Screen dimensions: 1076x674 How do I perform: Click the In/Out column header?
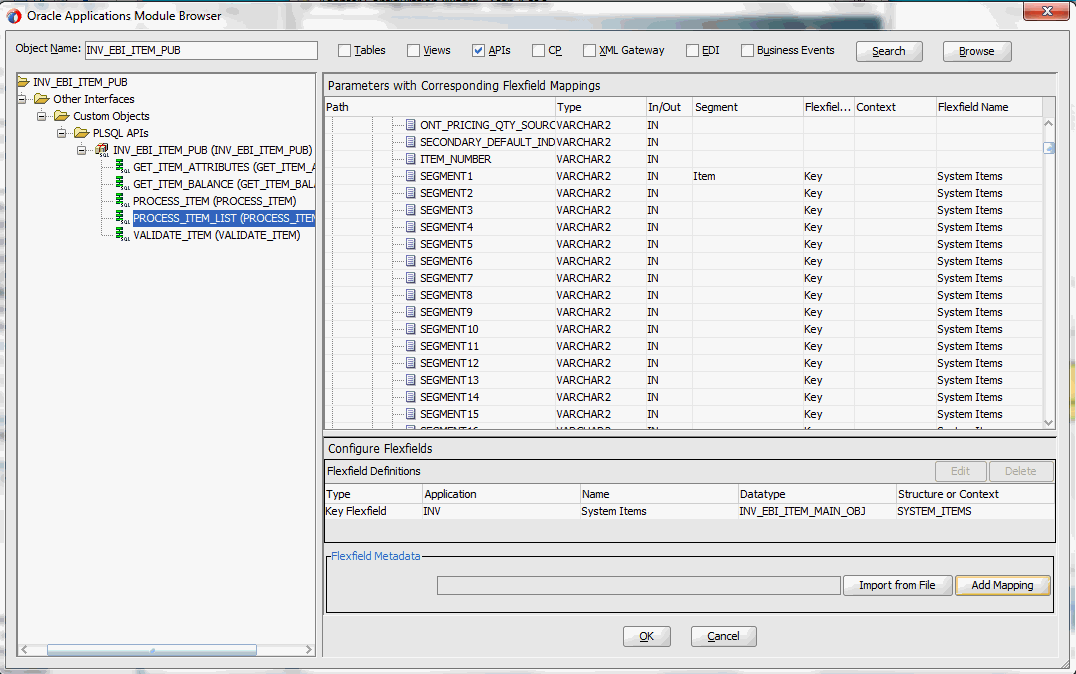668,107
